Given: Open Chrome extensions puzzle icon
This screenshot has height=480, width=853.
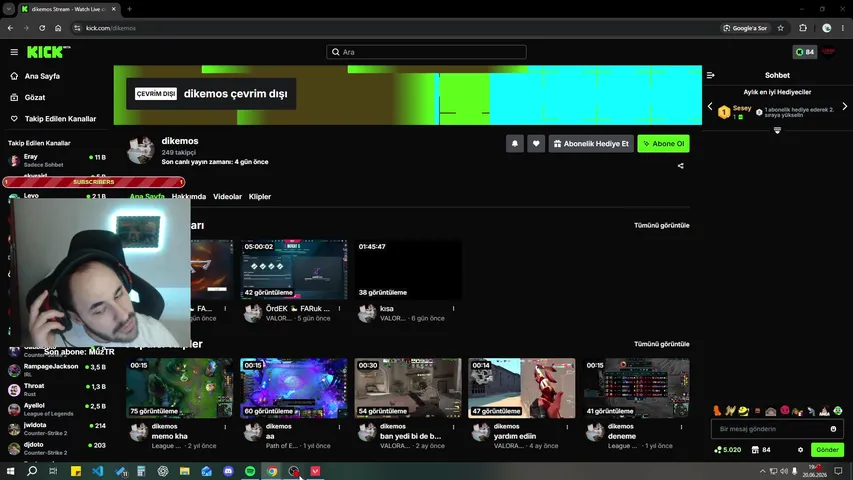Looking at the screenshot, I should (x=803, y=28).
